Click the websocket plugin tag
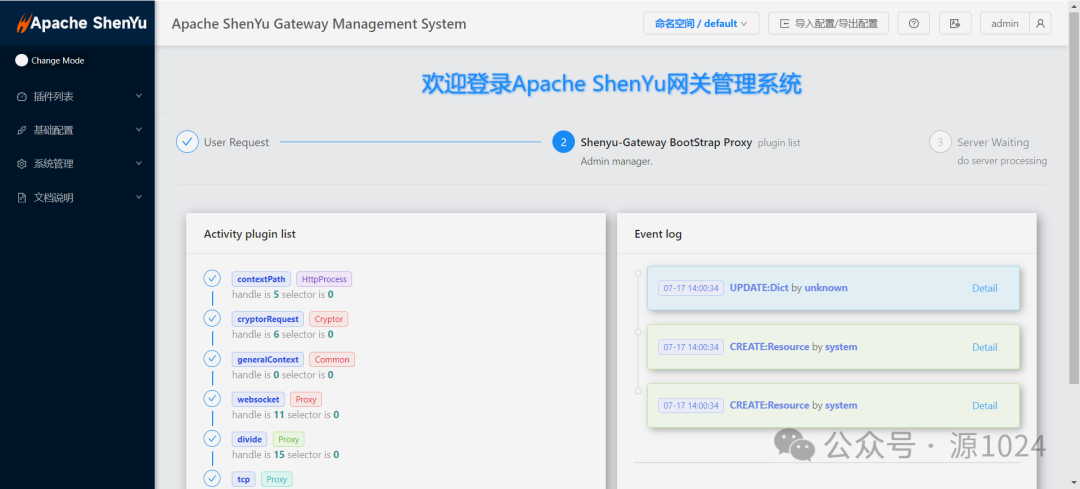The height and width of the screenshot is (489, 1080). click(x=258, y=399)
